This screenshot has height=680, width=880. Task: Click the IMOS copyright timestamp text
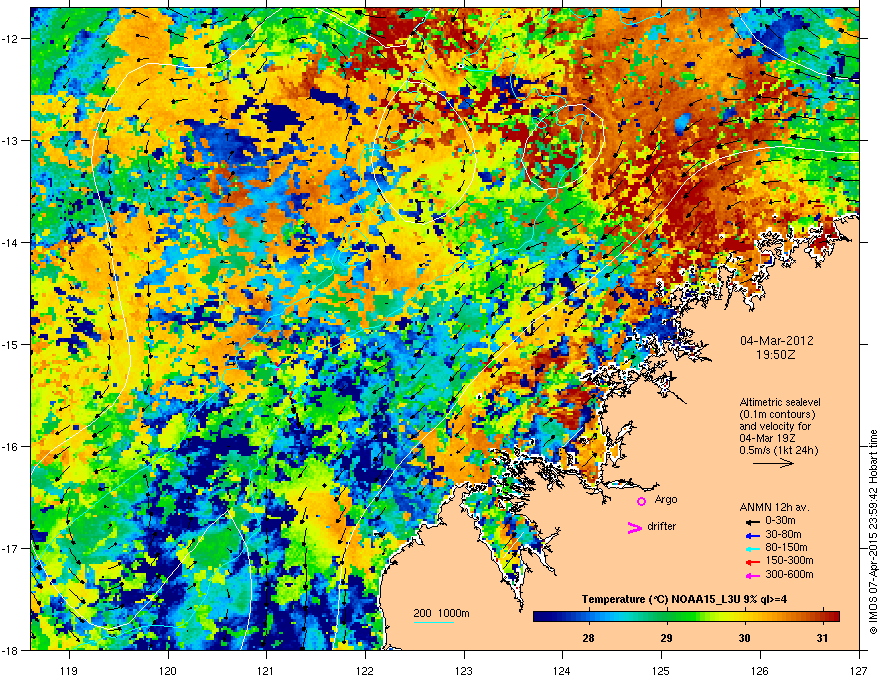coord(873,532)
